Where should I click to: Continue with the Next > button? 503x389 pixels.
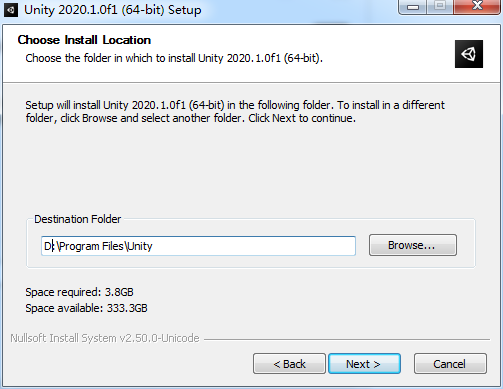[364, 364]
